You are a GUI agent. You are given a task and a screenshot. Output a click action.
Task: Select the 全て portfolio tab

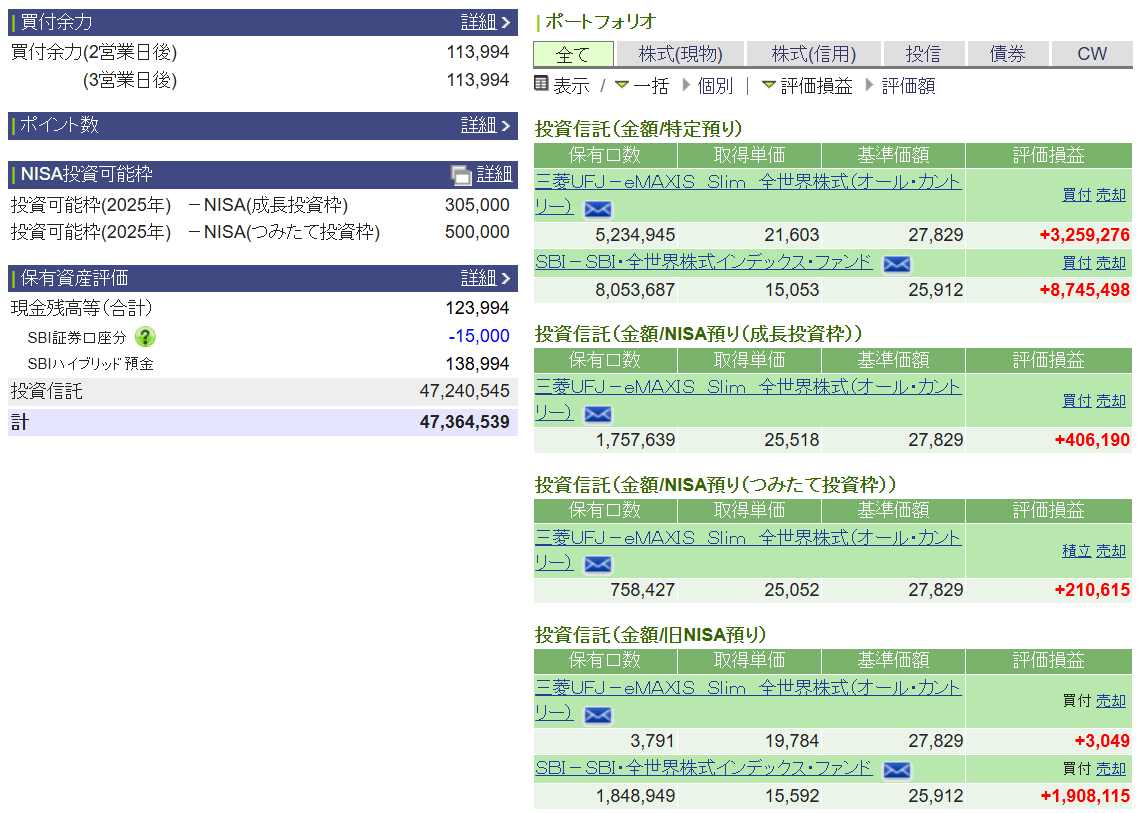[x=573, y=54]
